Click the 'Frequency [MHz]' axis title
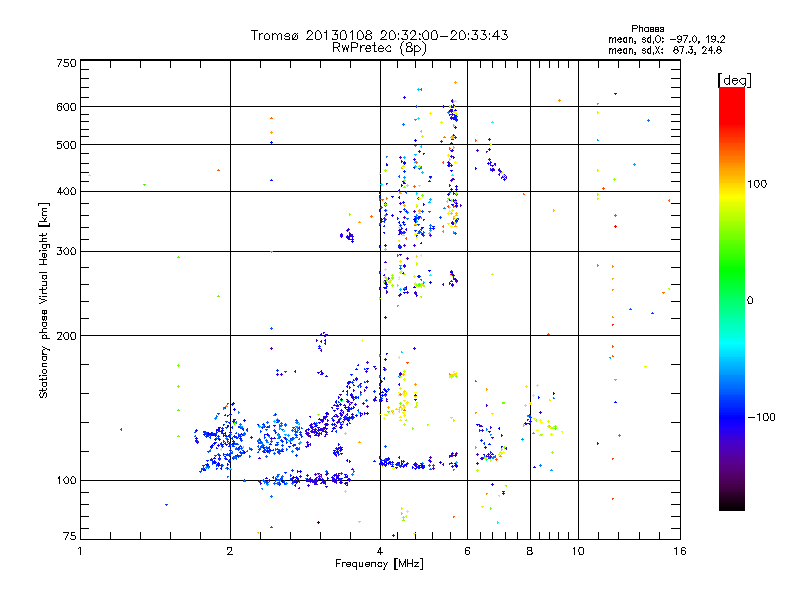The image size is (800, 600). 379,564
